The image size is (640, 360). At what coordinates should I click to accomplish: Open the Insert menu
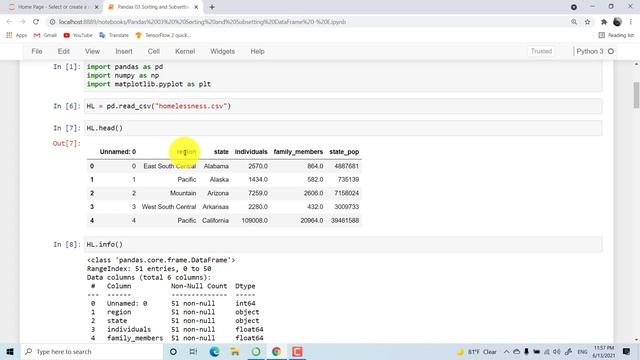click(124, 51)
